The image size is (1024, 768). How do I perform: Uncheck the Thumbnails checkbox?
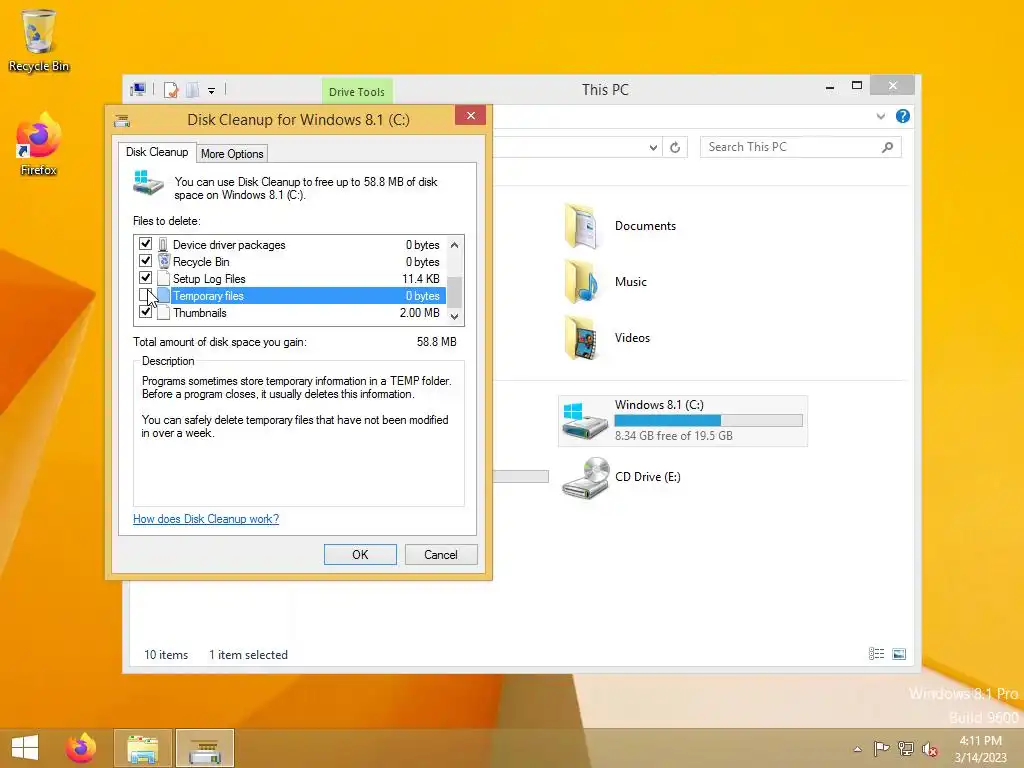point(146,312)
